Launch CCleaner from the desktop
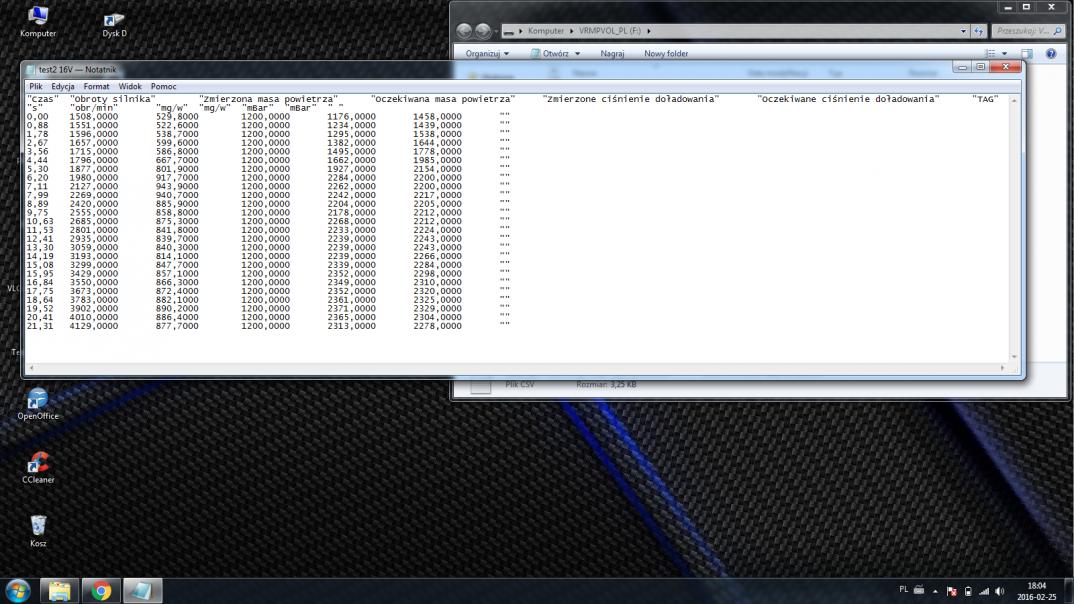Image resolution: width=1074 pixels, height=604 pixels. click(x=38, y=468)
